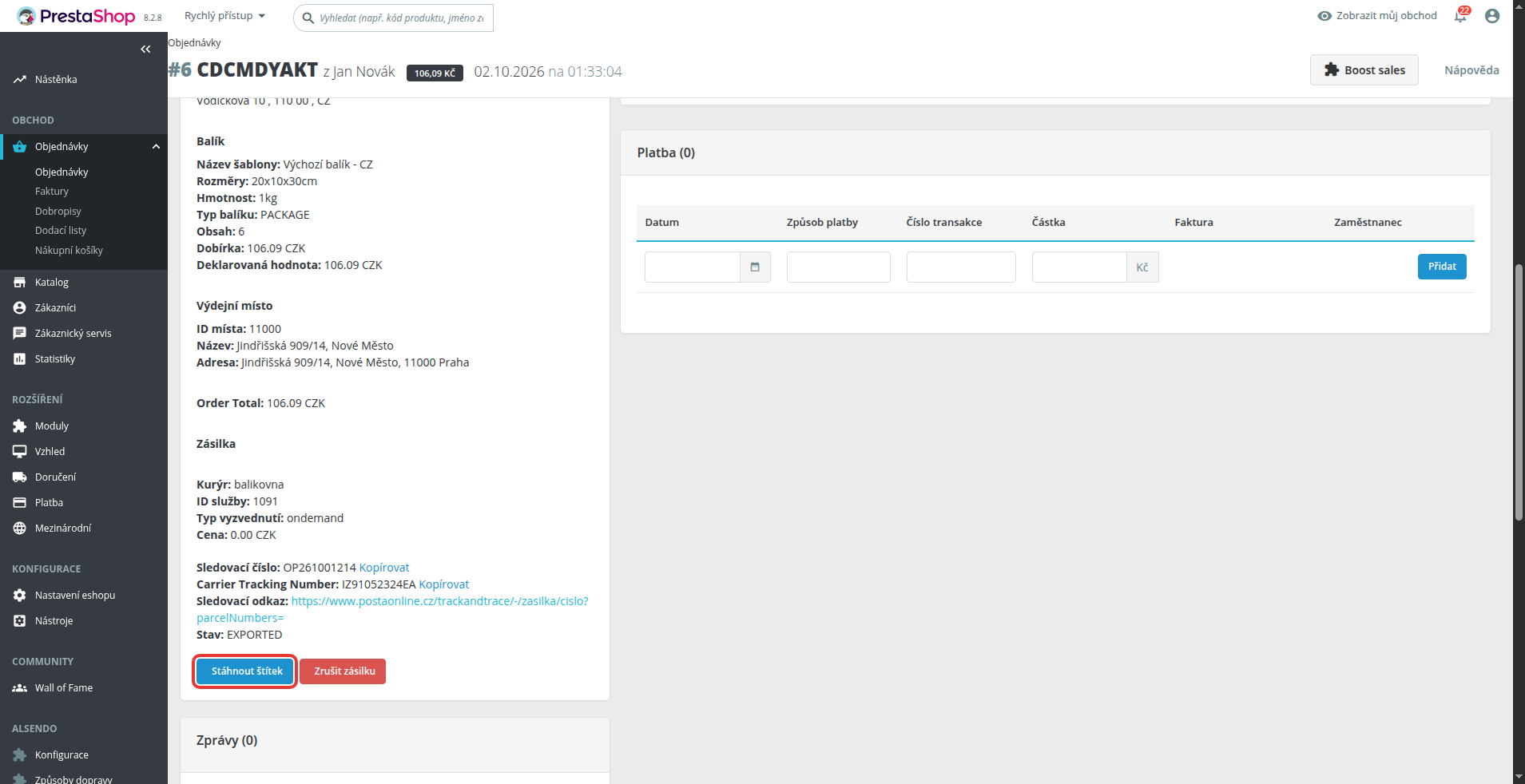This screenshot has width=1525, height=784.
Task: Click the Zákaznický servis chat icon
Action: 20,334
